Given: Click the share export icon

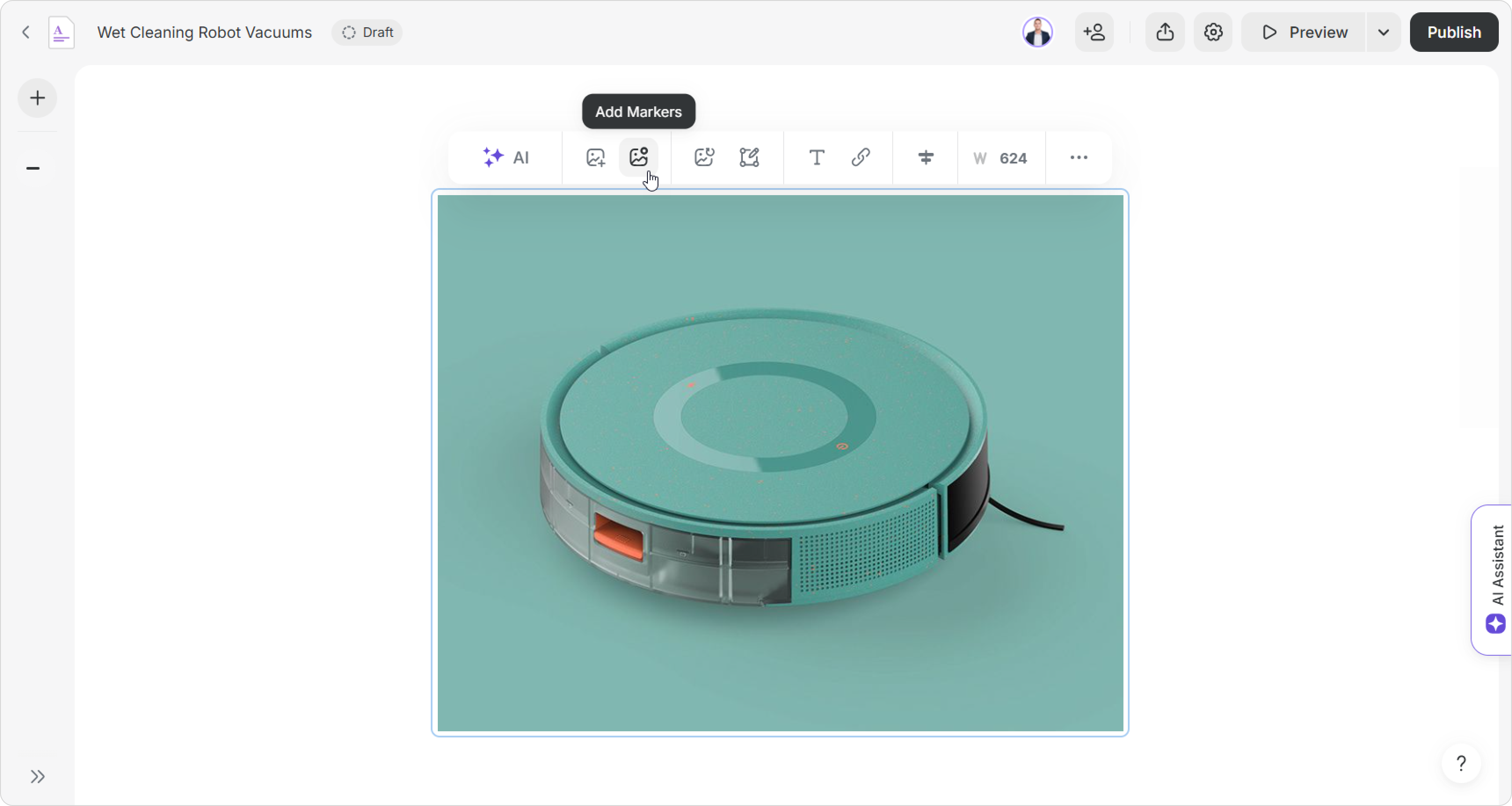Looking at the screenshot, I should point(1164,32).
